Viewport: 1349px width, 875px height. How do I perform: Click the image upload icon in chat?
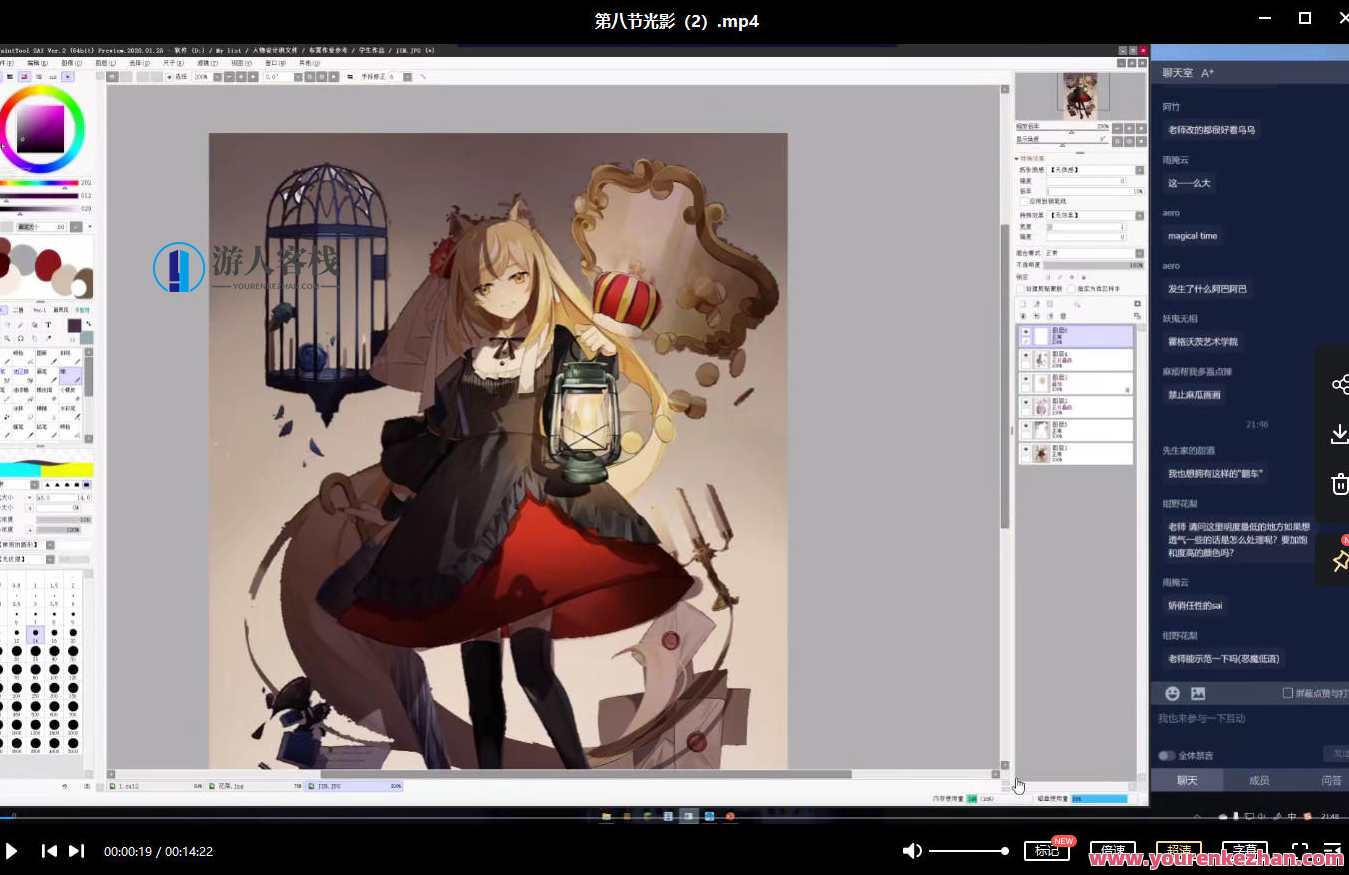pyautogui.click(x=1198, y=693)
